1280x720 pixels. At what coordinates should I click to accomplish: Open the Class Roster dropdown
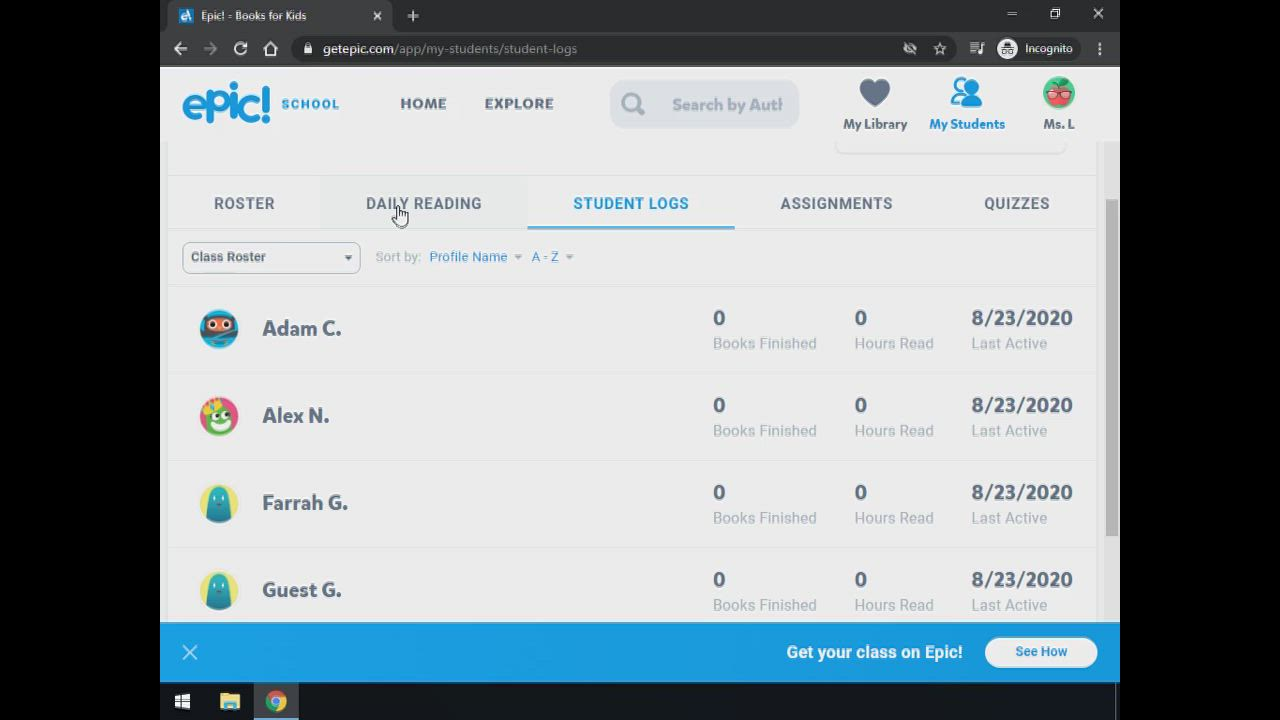[x=271, y=257]
